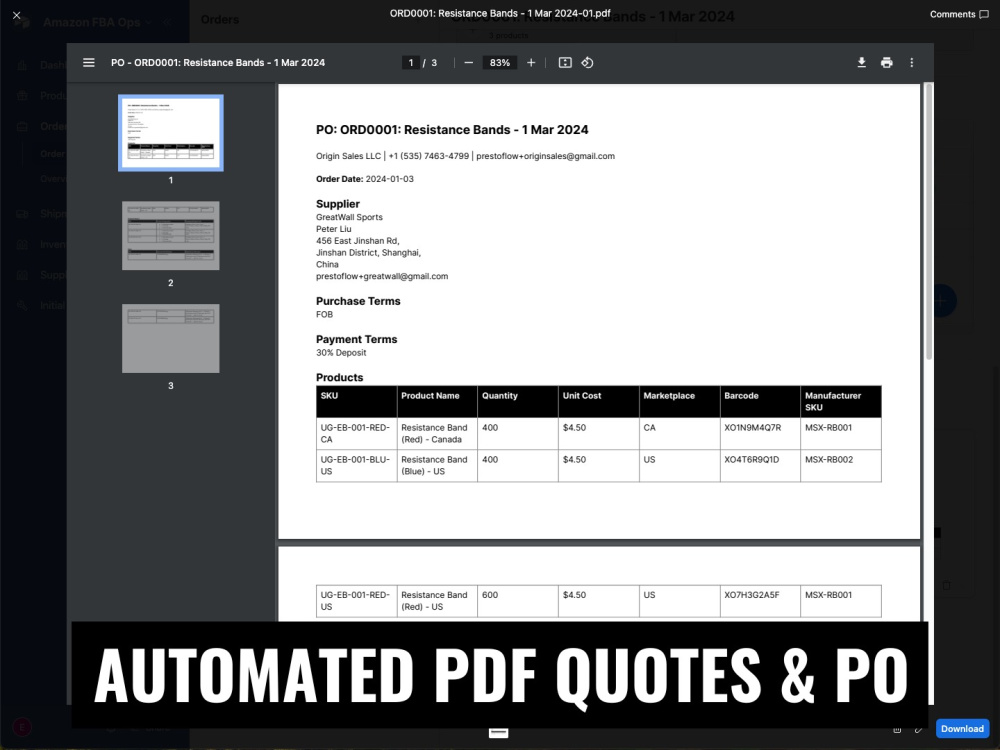Click the PO title in viewer toolbar

click(x=218, y=62)
